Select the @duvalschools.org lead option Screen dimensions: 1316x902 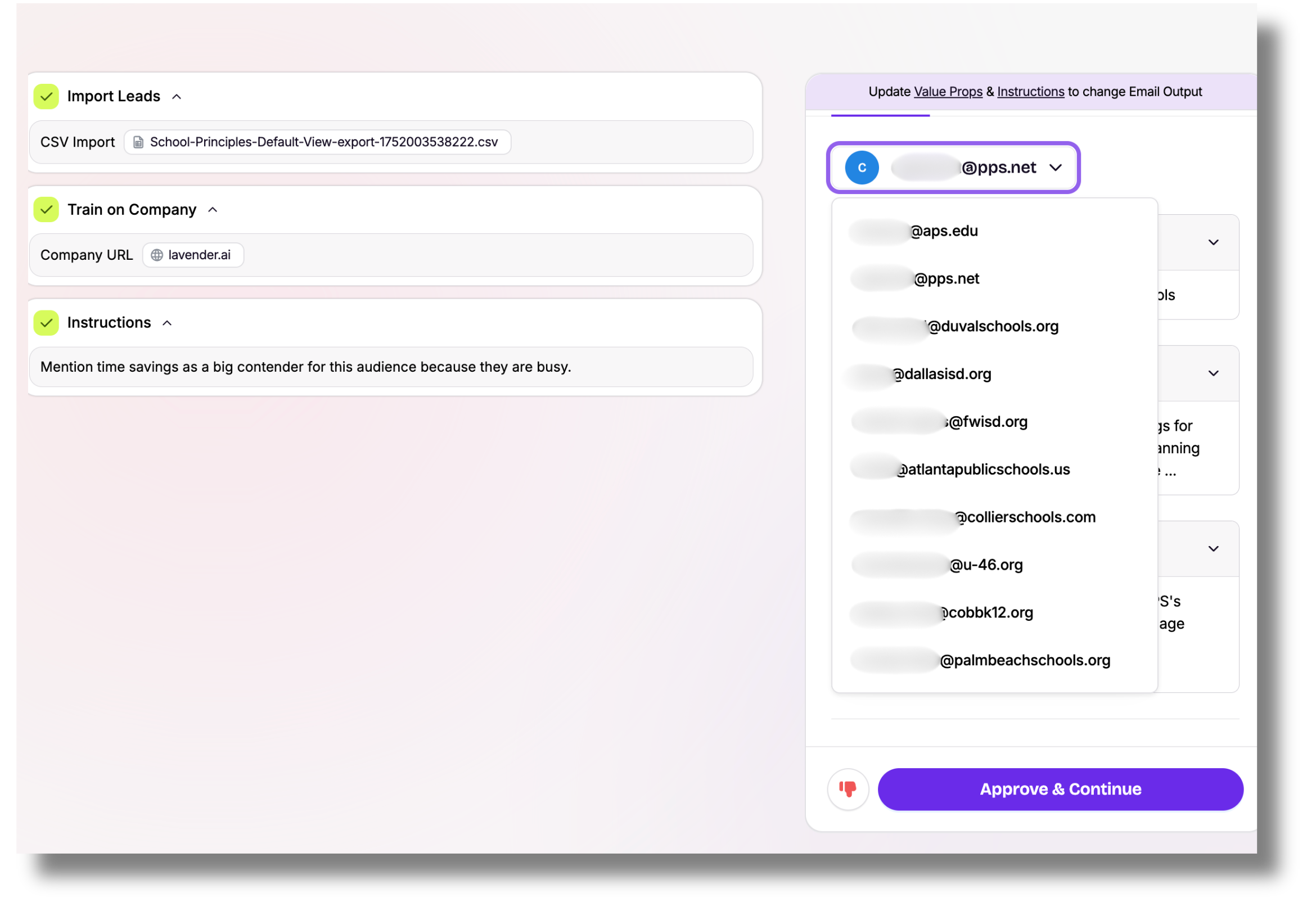[992, 326]
